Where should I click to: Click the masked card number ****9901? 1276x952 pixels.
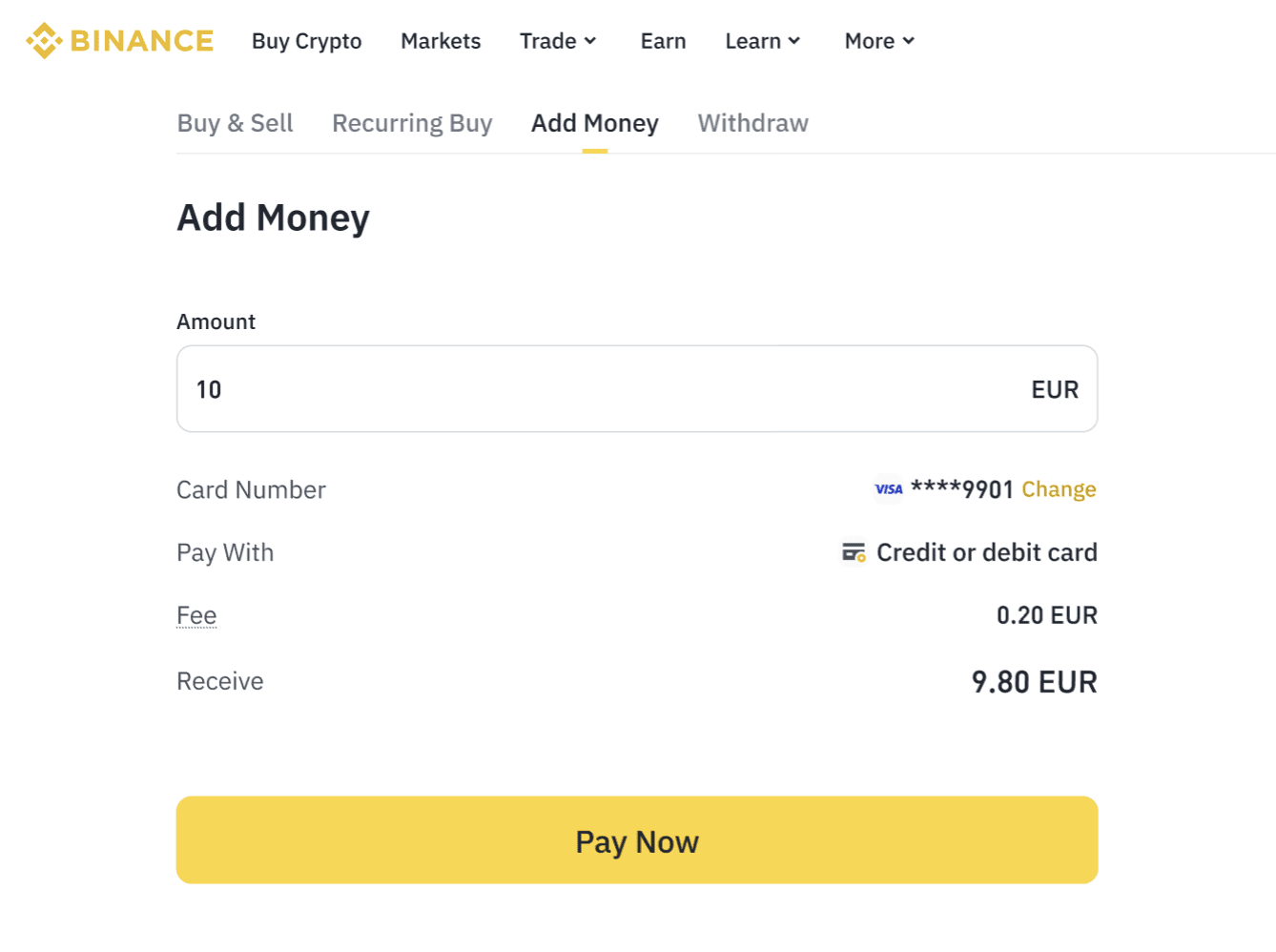coord(961,489)
